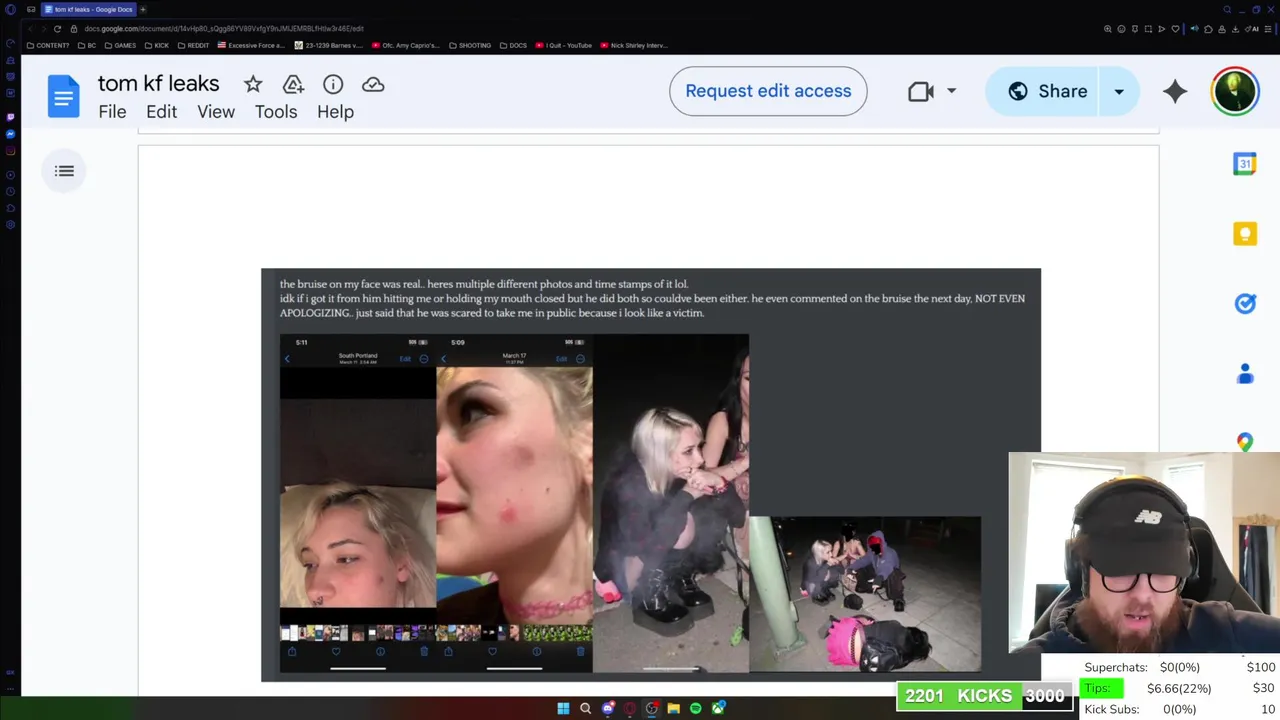Open Google Calendar side panel
1280x720 pixels.
pos(1245,164)
